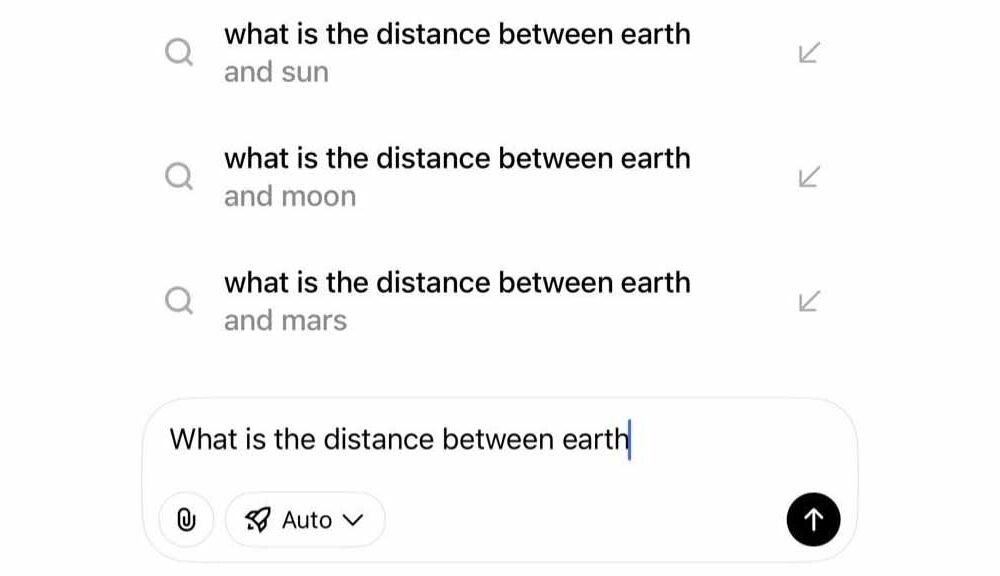The width and height of the screenshot is (1000, 576).
Task: Click inside the message text box
Action: [x=450, y=439]
